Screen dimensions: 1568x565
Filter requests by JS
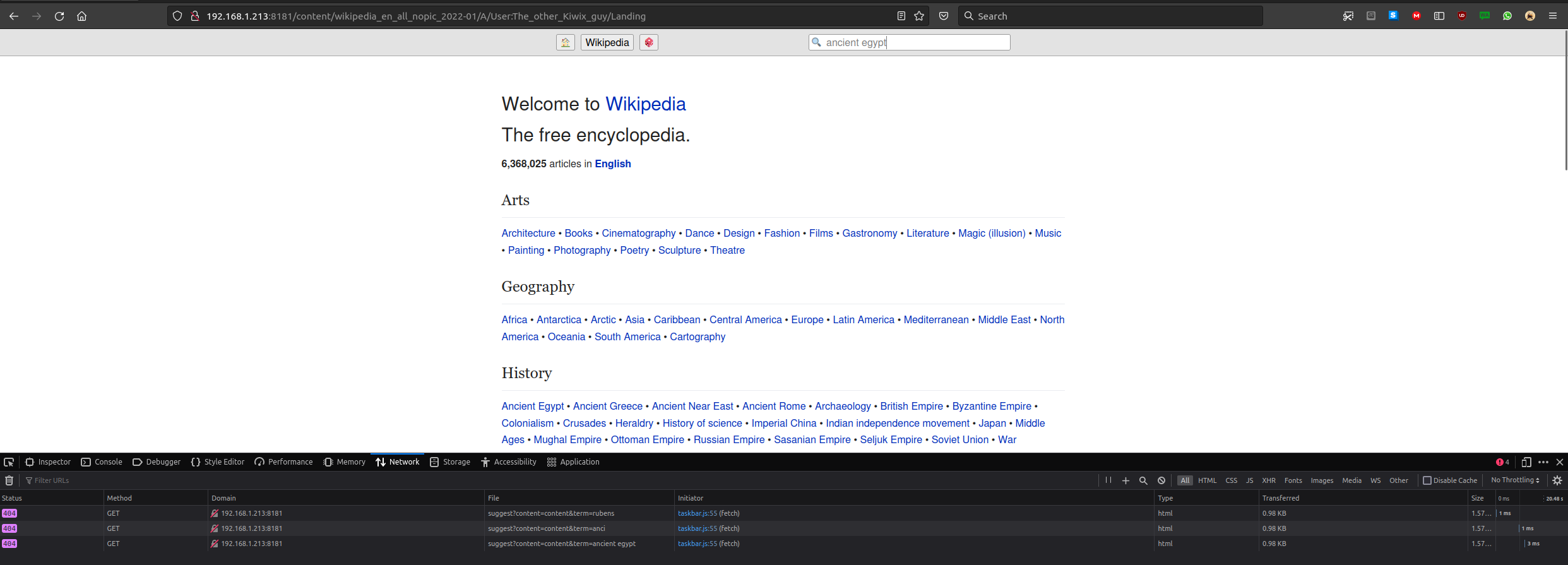(x=1249, y=480)
